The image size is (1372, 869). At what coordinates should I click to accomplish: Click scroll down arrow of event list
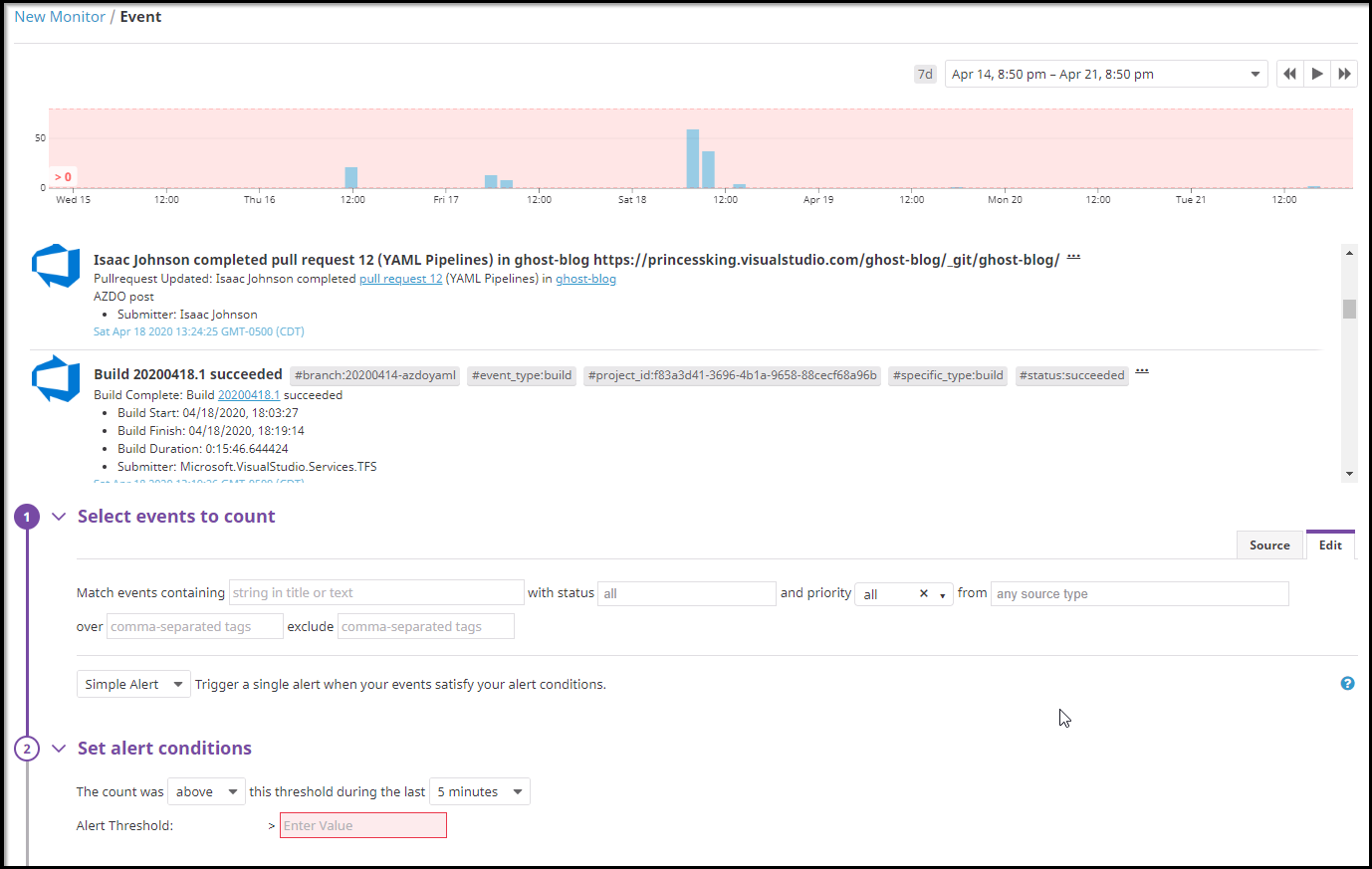(x=1349, y=474)
